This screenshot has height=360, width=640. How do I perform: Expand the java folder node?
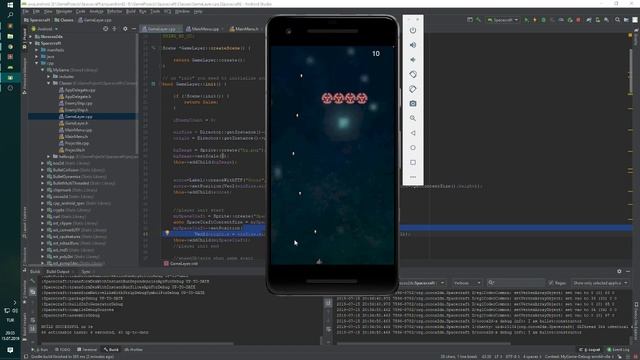pyautogui.click(x=37, y=57)
